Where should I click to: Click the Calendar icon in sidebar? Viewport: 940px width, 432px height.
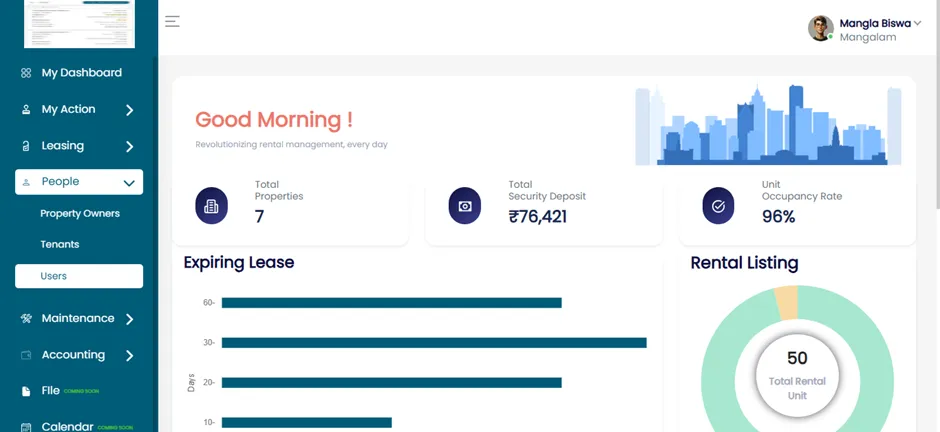(x=26, y=427)
